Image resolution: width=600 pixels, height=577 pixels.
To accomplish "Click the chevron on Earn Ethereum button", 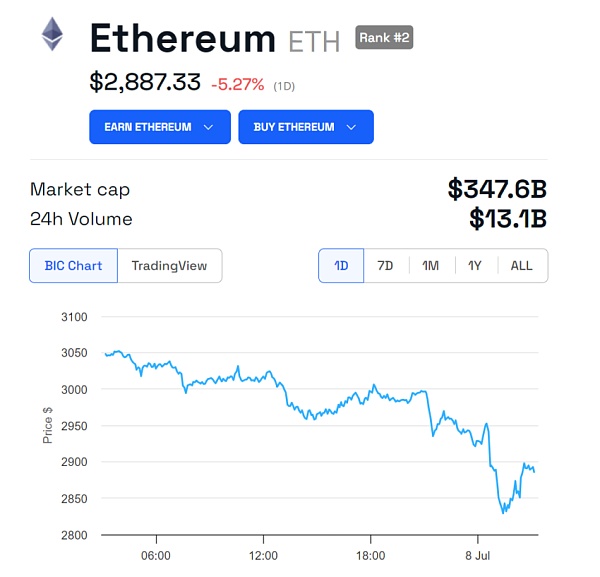I will click(209, 127).
